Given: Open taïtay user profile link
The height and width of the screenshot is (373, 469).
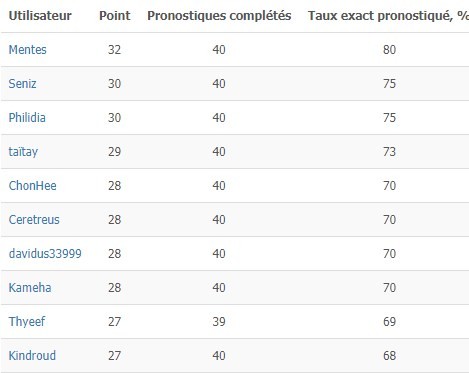Looking at the screenshot, I should tap(23, 152).
